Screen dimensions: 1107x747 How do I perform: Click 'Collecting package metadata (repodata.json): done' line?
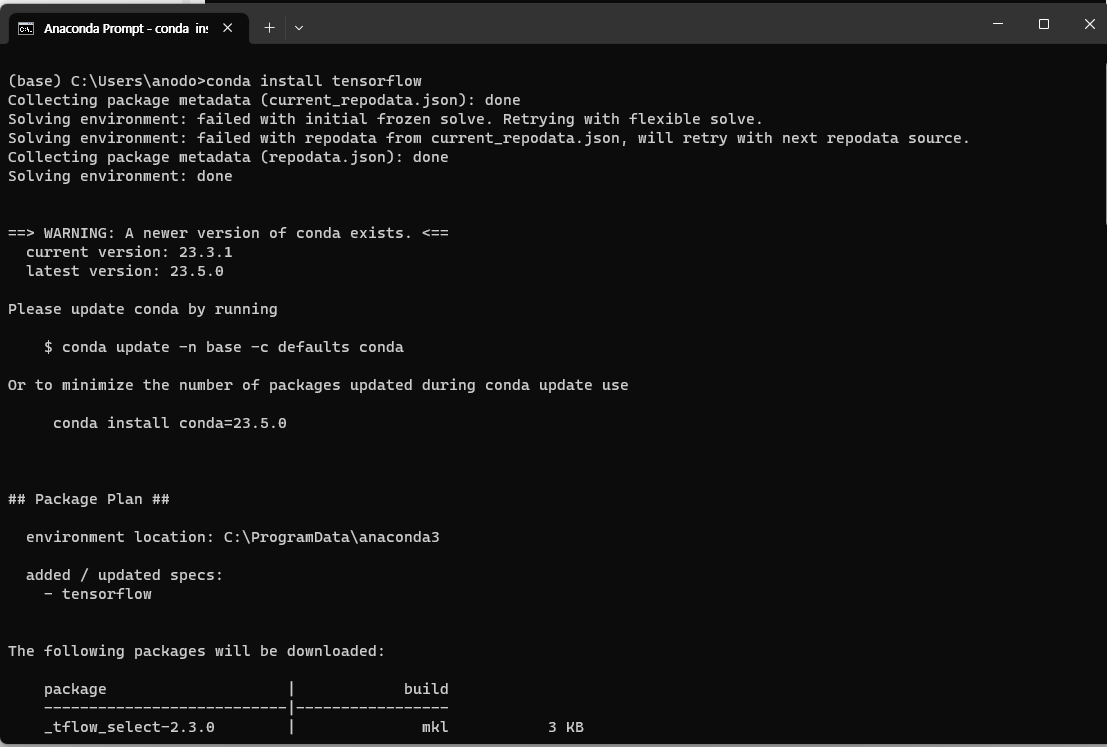(x=228, y=157)
